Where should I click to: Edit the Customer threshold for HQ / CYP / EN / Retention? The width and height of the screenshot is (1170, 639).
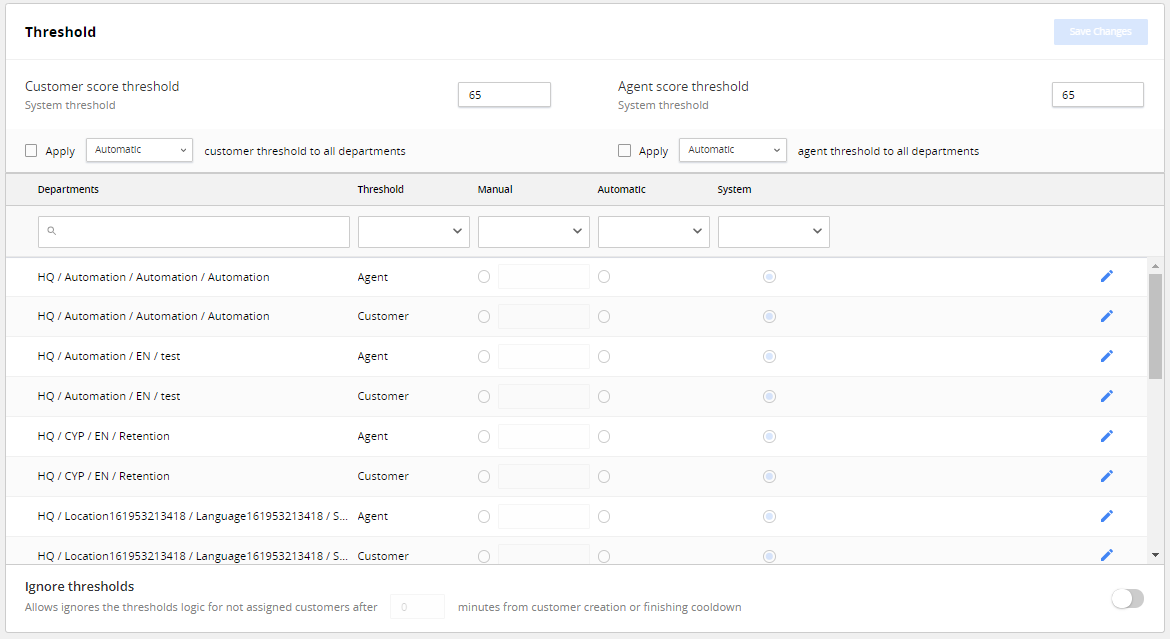pyautogui.click(x=1107, y=476)
